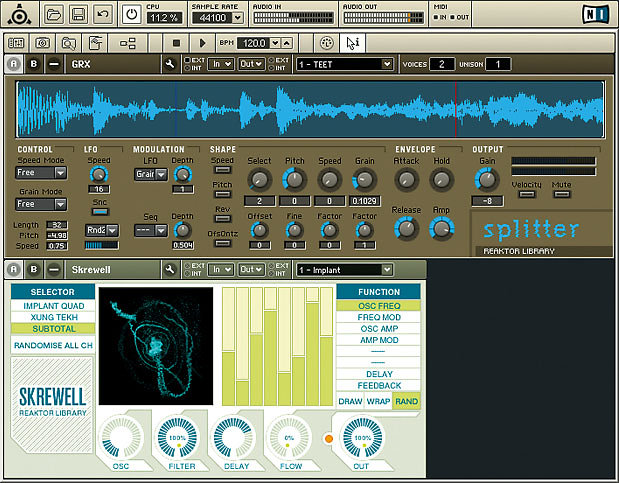This screenshot has width=619, height=483.
Task: Open the properties hand-page icon
Action: [x=95, y=43]
